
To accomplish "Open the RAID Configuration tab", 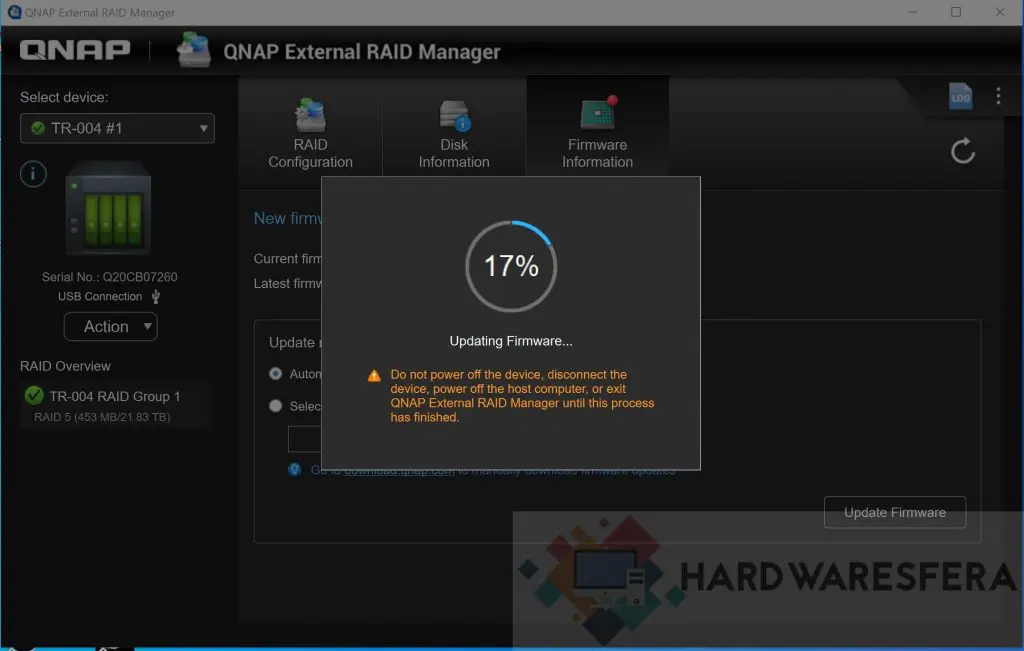I will point(310,134).
